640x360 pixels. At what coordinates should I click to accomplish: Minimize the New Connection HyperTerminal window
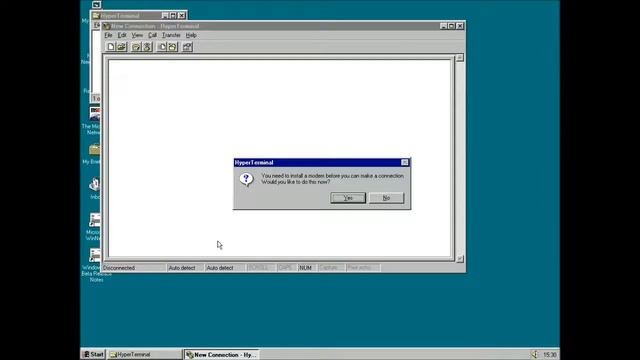pos(443,26)
